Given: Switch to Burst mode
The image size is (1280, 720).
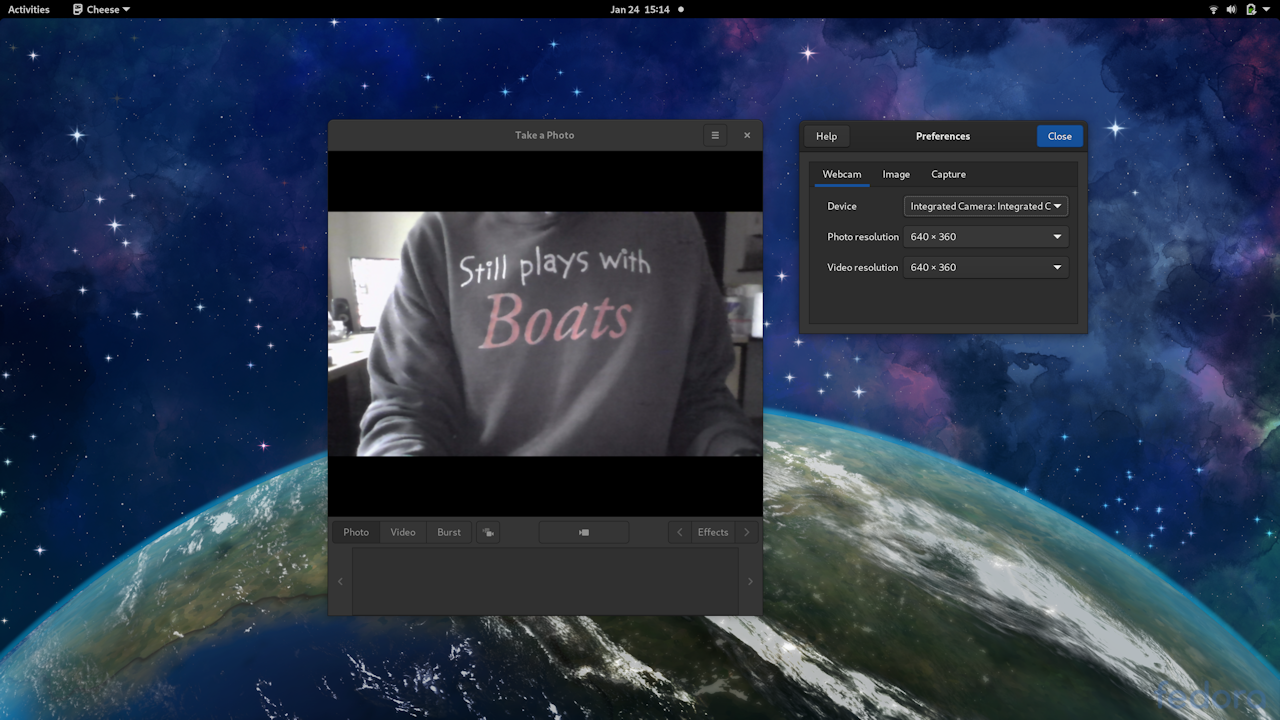Looking at the screenshot, I should coord(449,532).
